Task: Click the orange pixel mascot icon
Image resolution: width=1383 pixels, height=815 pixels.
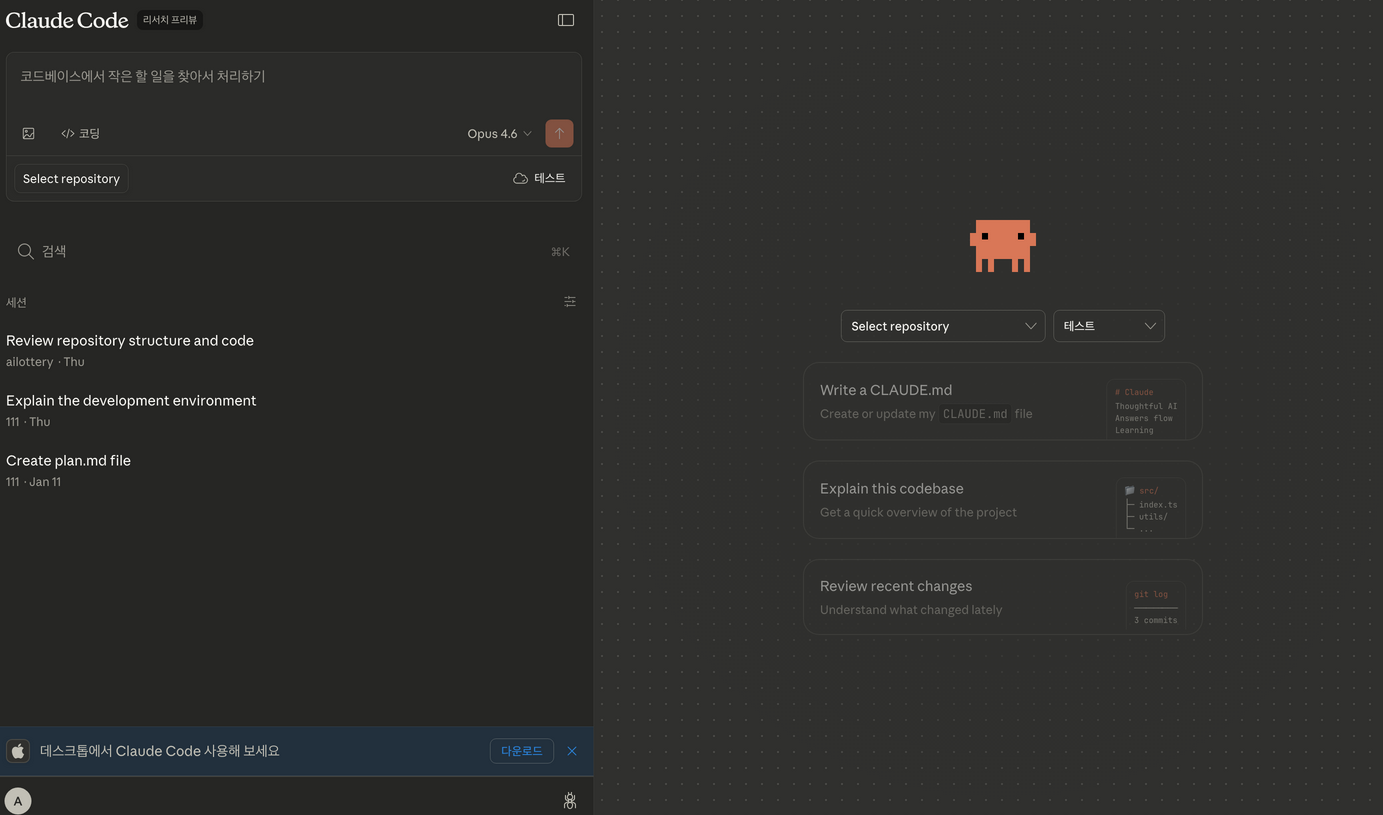Action: tap(1002, 246)
